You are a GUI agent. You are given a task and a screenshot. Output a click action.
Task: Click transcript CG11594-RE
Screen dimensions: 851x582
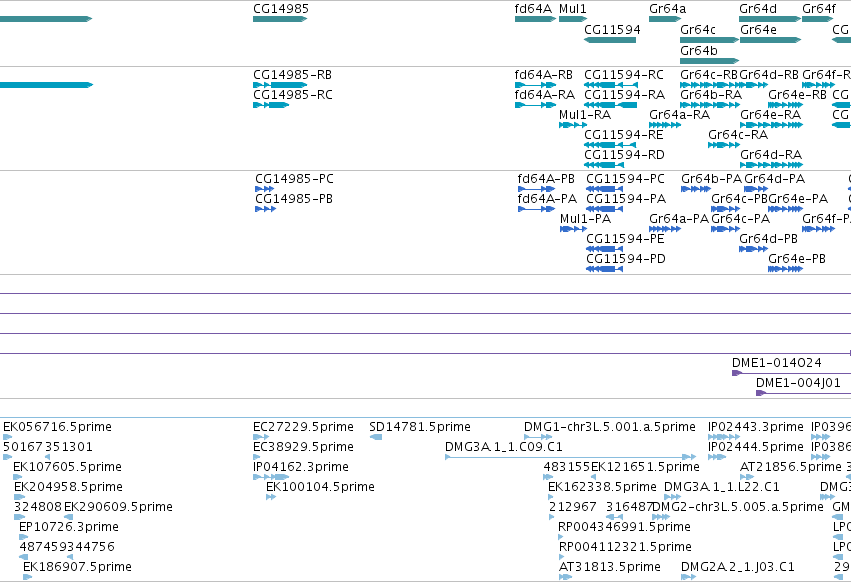click(610, 145)
